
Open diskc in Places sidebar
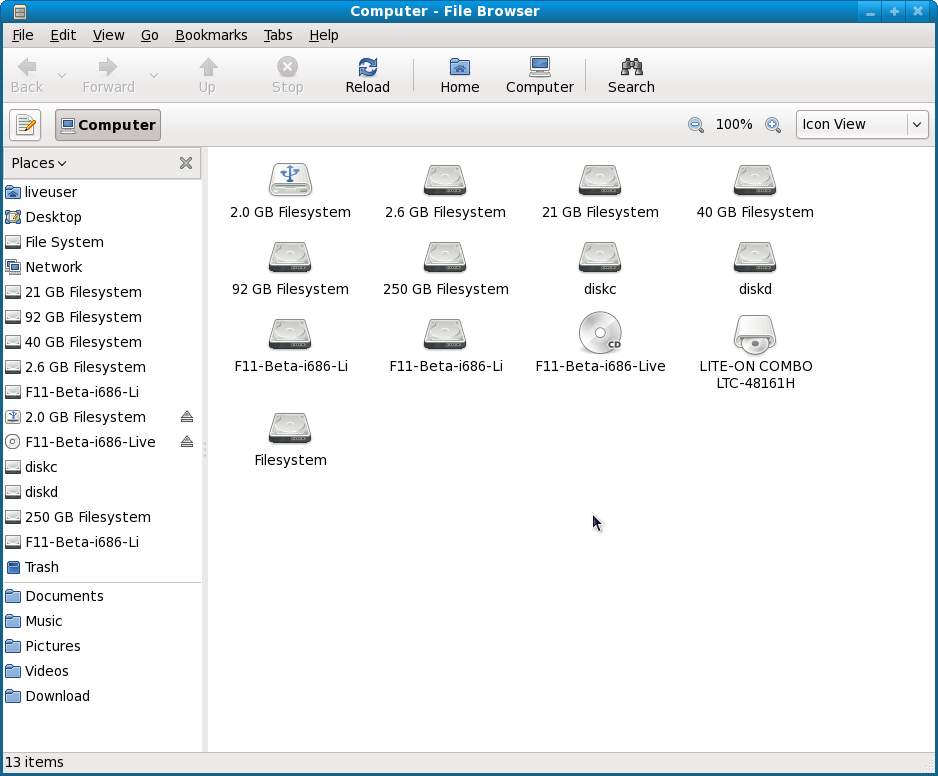tap(102, 467)
